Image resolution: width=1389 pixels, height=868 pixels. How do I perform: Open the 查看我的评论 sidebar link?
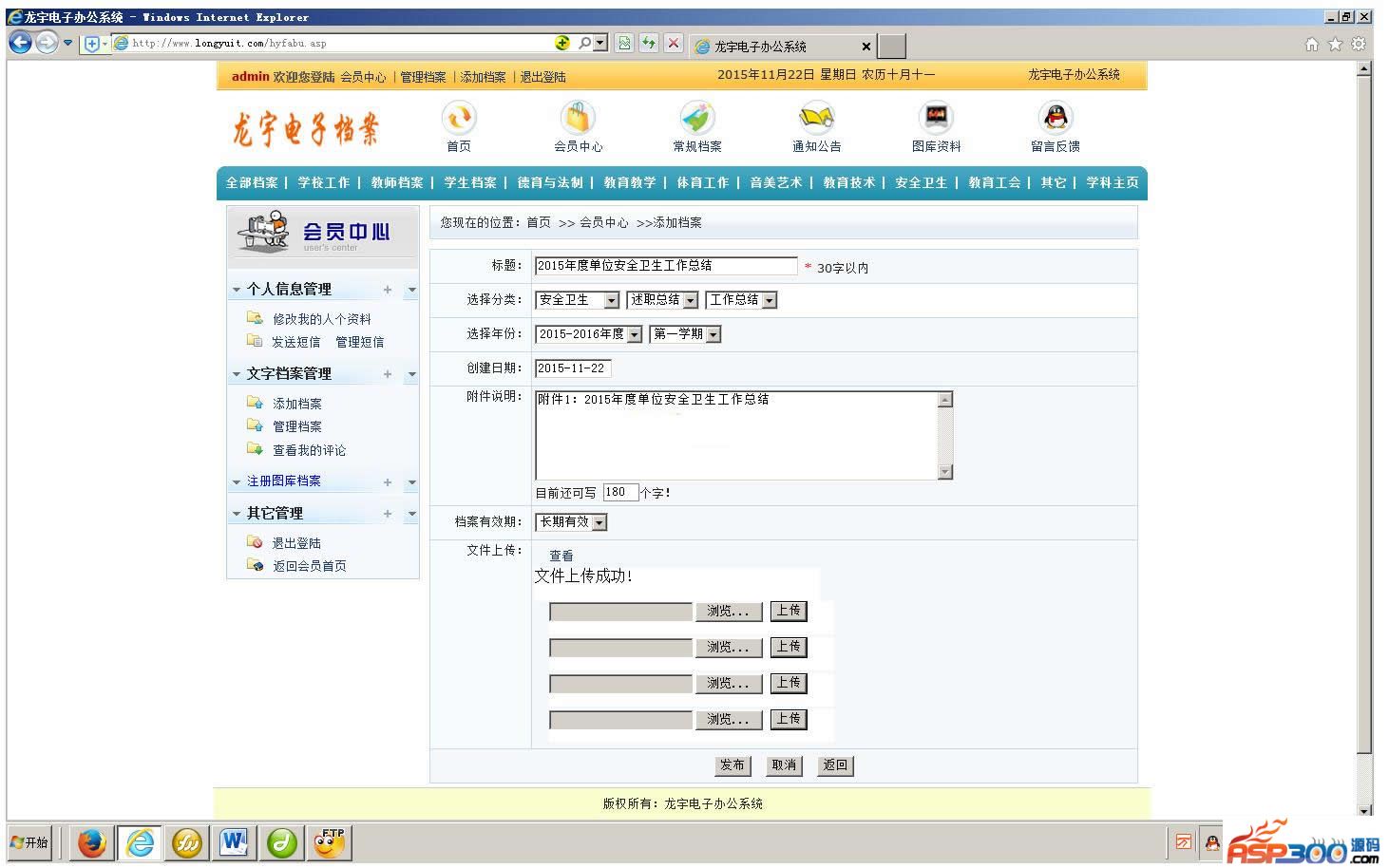309,451
